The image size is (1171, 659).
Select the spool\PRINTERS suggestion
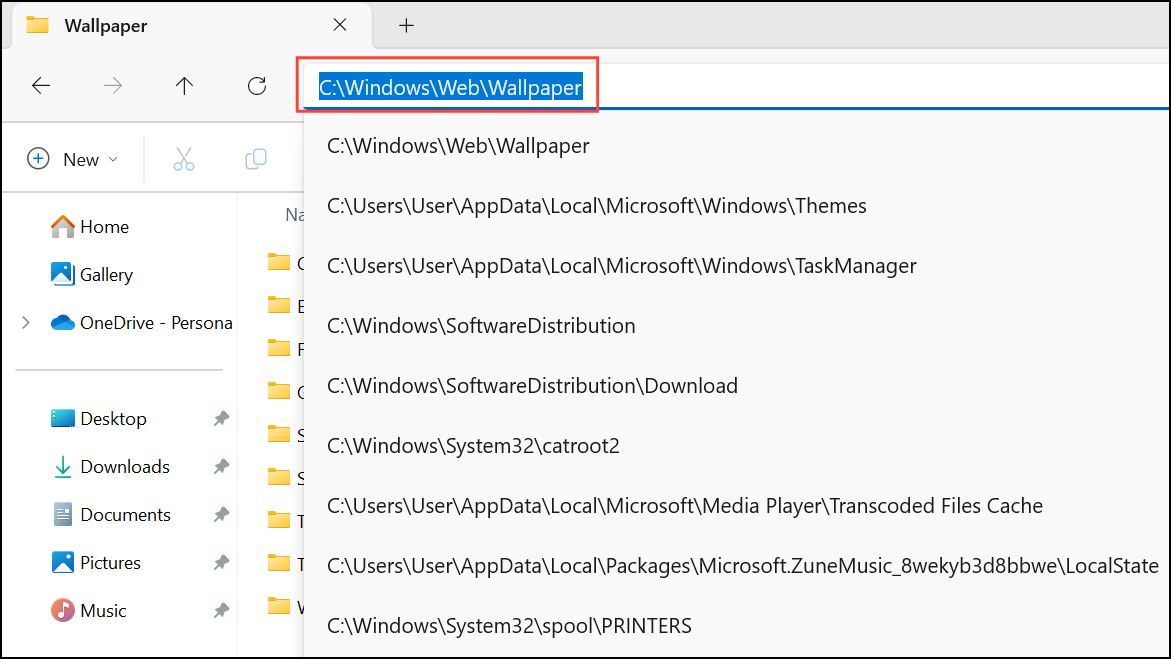(509, 625)
